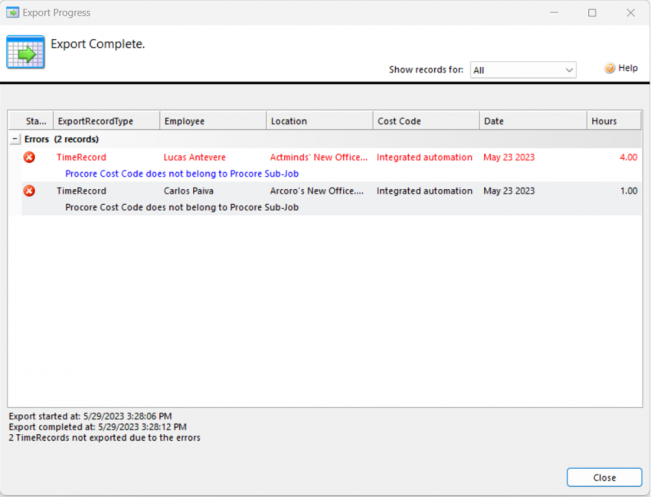Open the Help link

coord(628,68)
